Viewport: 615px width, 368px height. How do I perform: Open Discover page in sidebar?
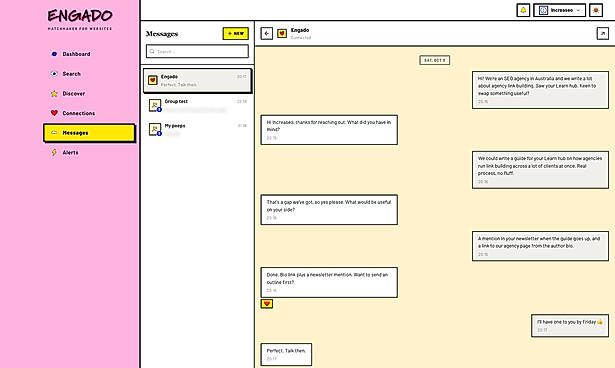click(x=74, y=93)
